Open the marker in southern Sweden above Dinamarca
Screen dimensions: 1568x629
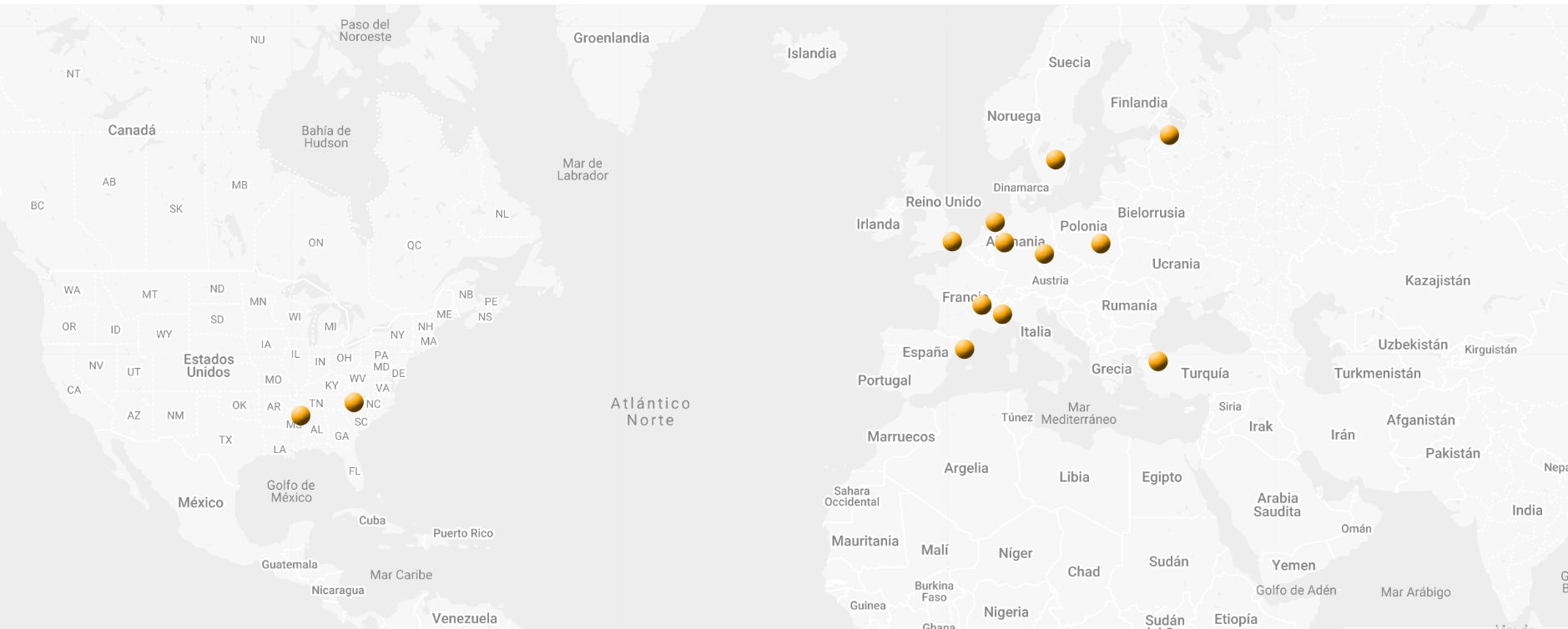[1056, 159]
